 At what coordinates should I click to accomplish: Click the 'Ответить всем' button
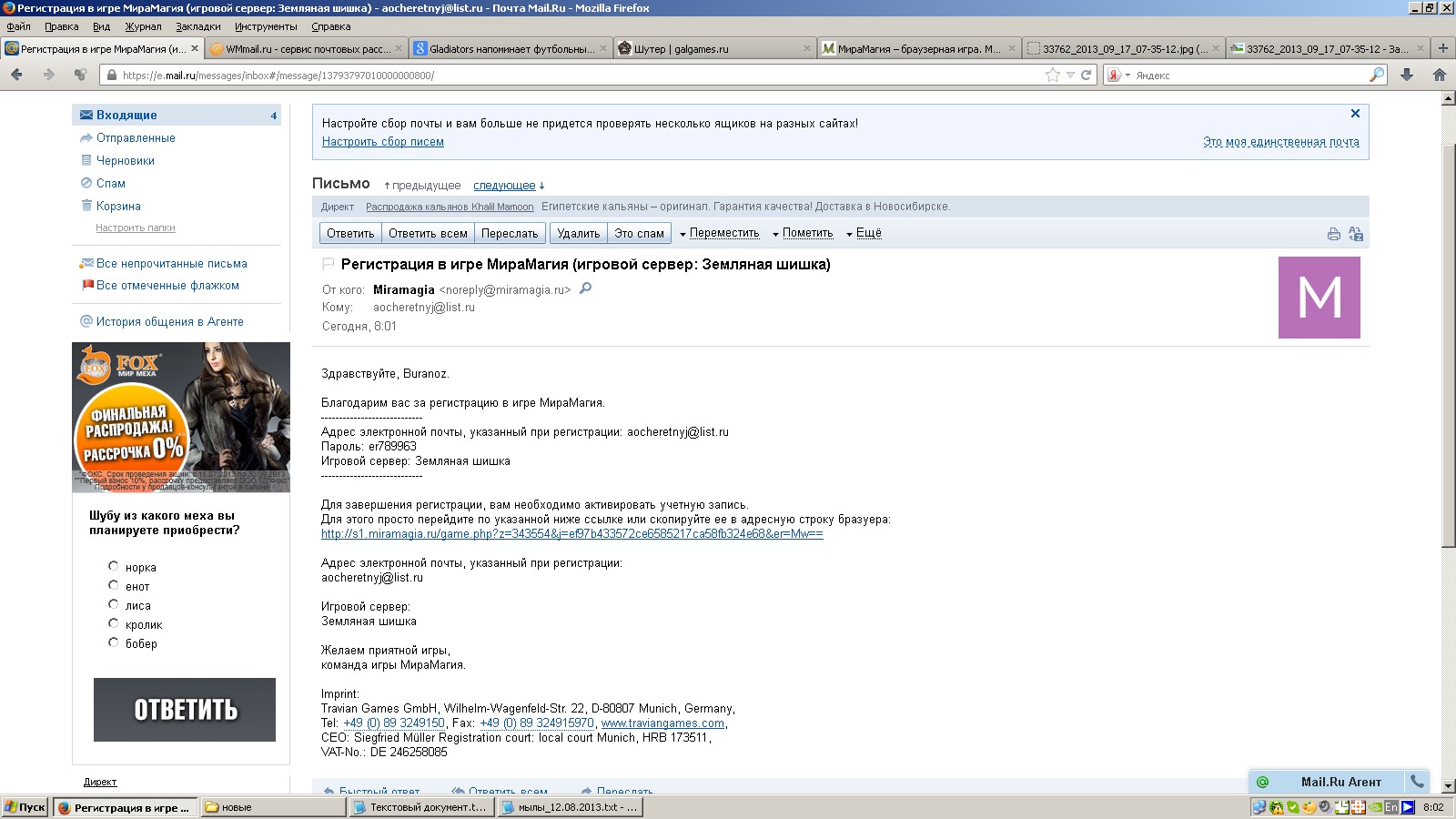[x=428, y=234]
